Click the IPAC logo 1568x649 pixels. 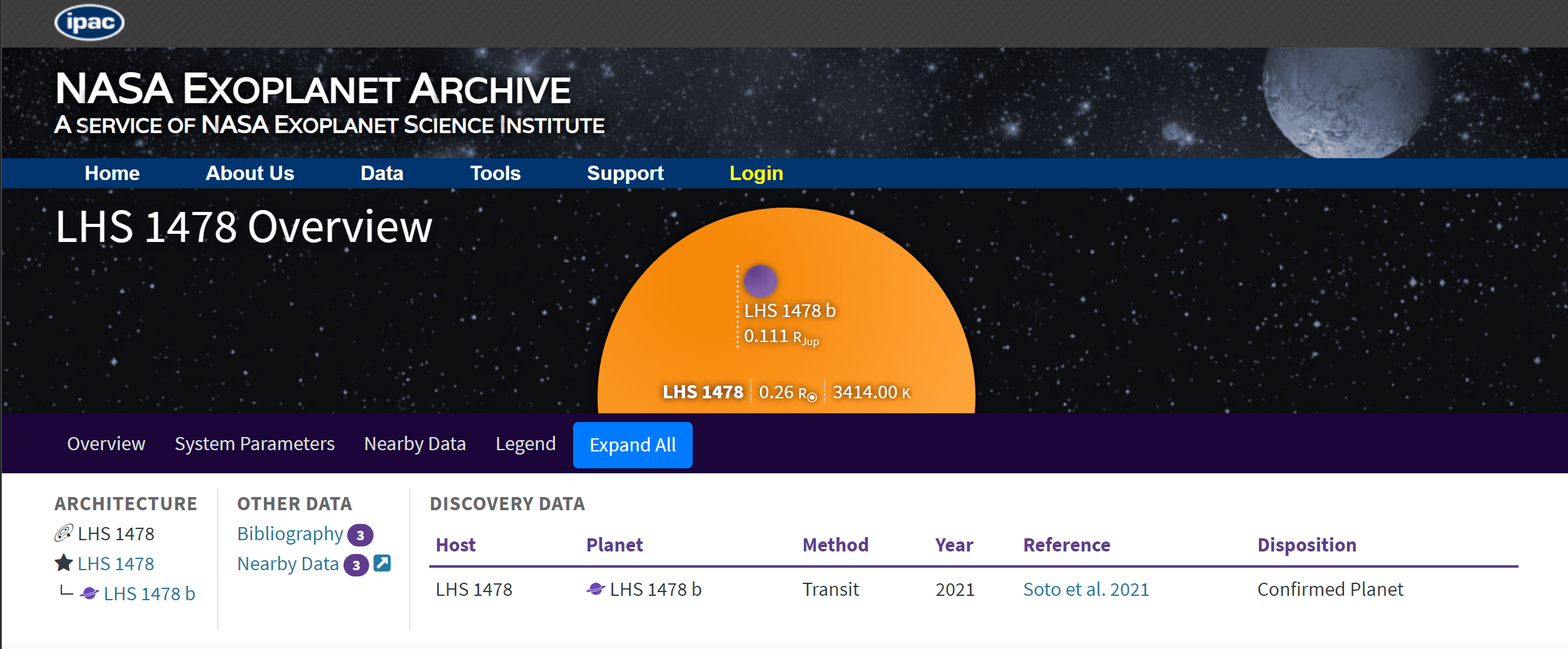pyautogui.click(x=89, y=23)
